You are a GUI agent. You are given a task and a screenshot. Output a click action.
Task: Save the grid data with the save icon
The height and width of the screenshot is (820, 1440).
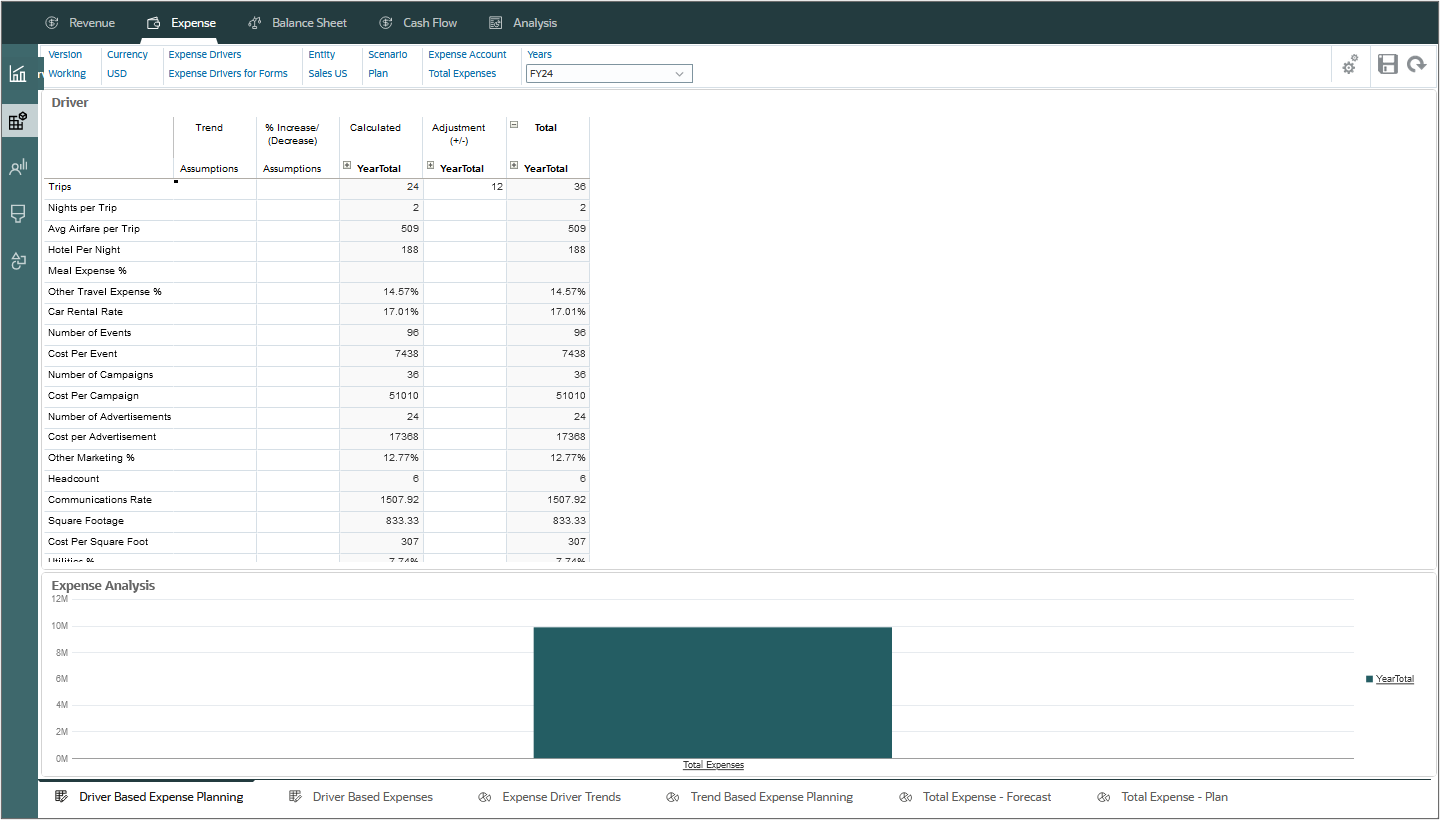1387,65
